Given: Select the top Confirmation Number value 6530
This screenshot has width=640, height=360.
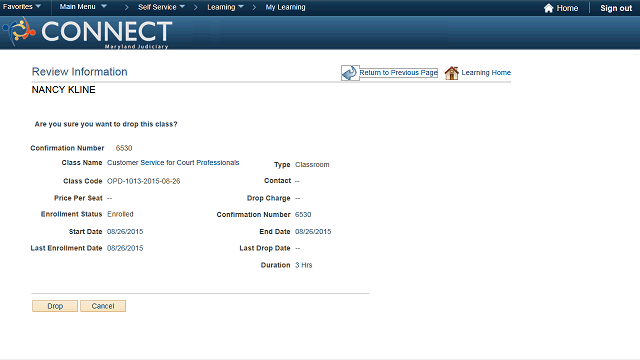Looking at the screenshot, I should [x=124, y=148].
